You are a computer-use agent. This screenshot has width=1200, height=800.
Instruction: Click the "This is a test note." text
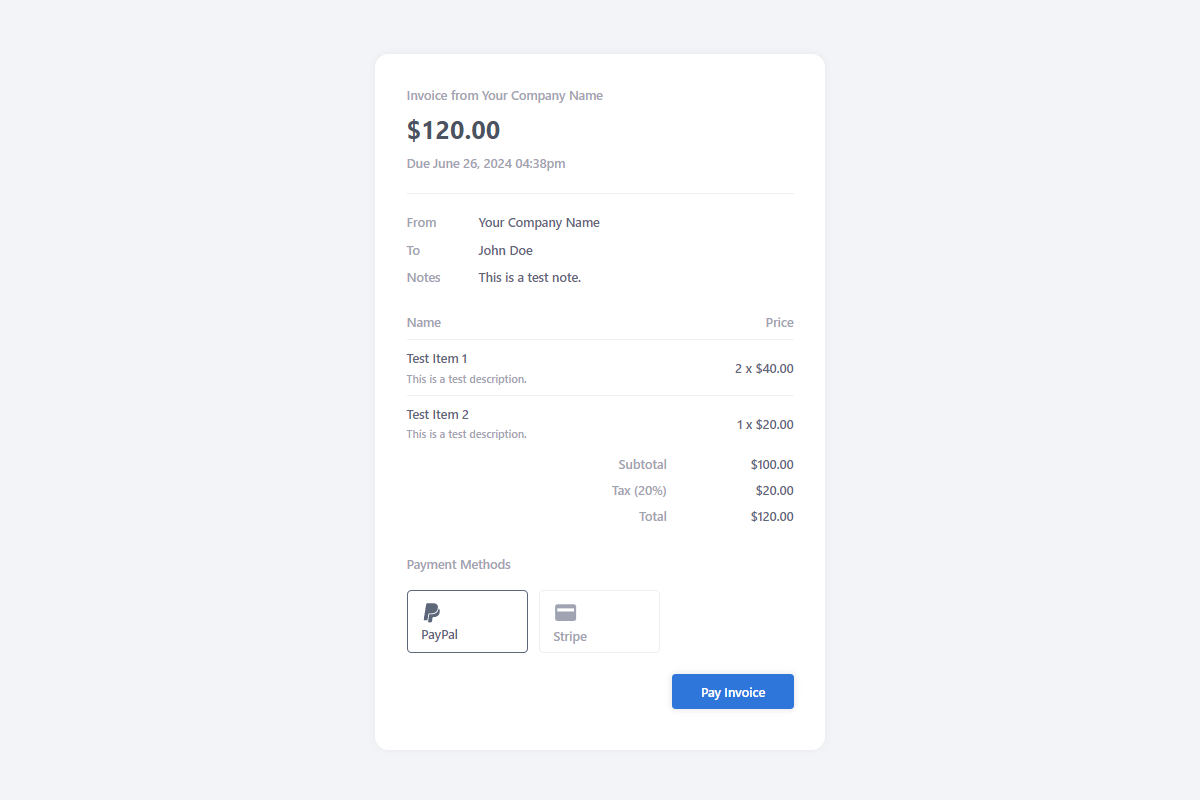tap(530, 278)
